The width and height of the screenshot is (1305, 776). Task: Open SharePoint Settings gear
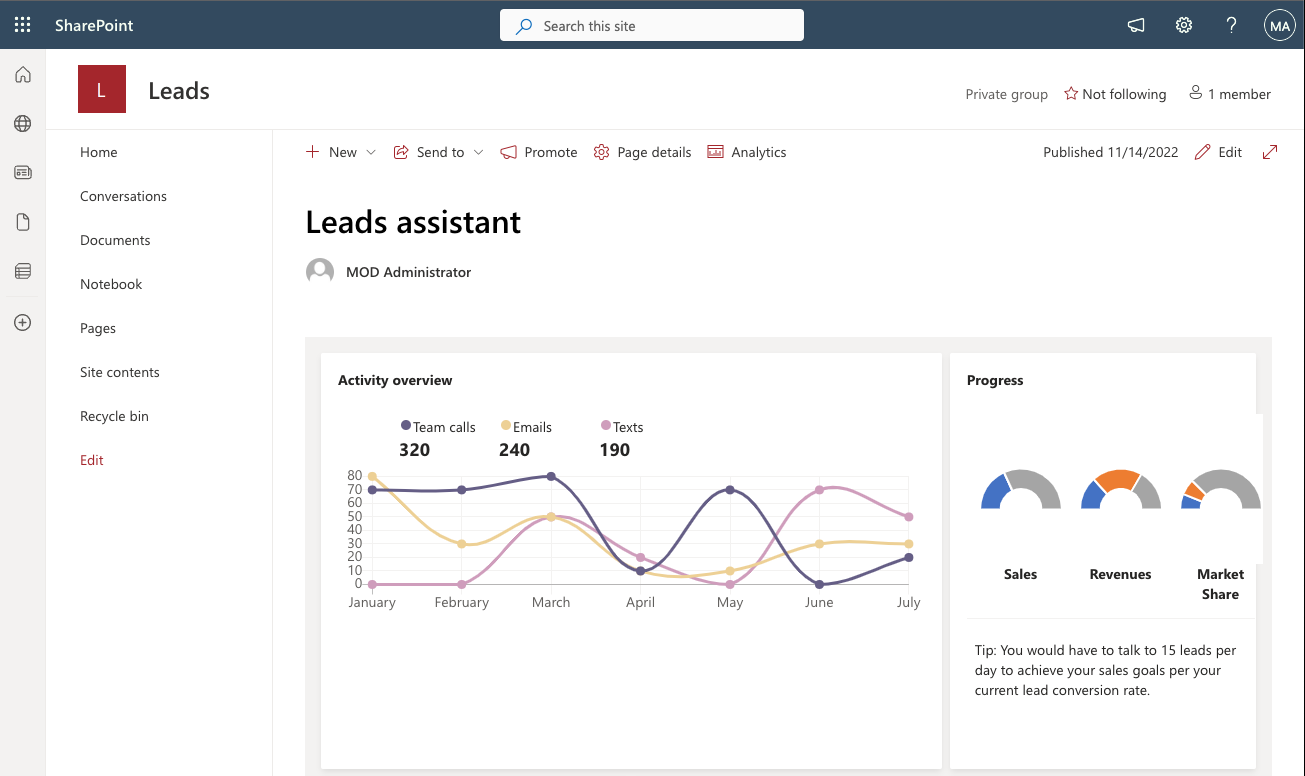[x=1183, y=24]
